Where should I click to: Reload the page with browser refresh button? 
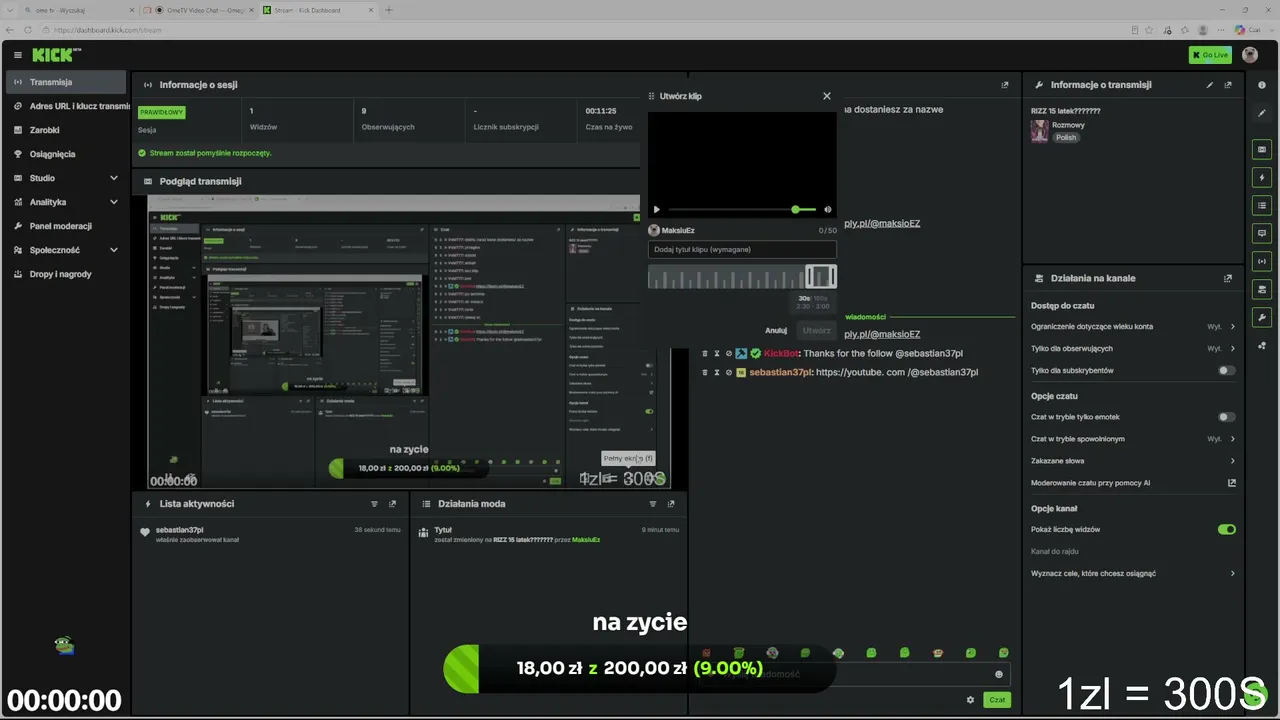(x=28, y=30)
